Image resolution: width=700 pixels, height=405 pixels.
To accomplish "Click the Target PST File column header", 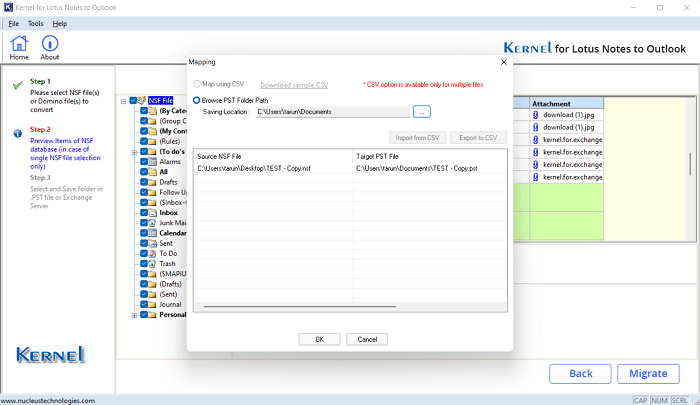I will coord(430,156).
